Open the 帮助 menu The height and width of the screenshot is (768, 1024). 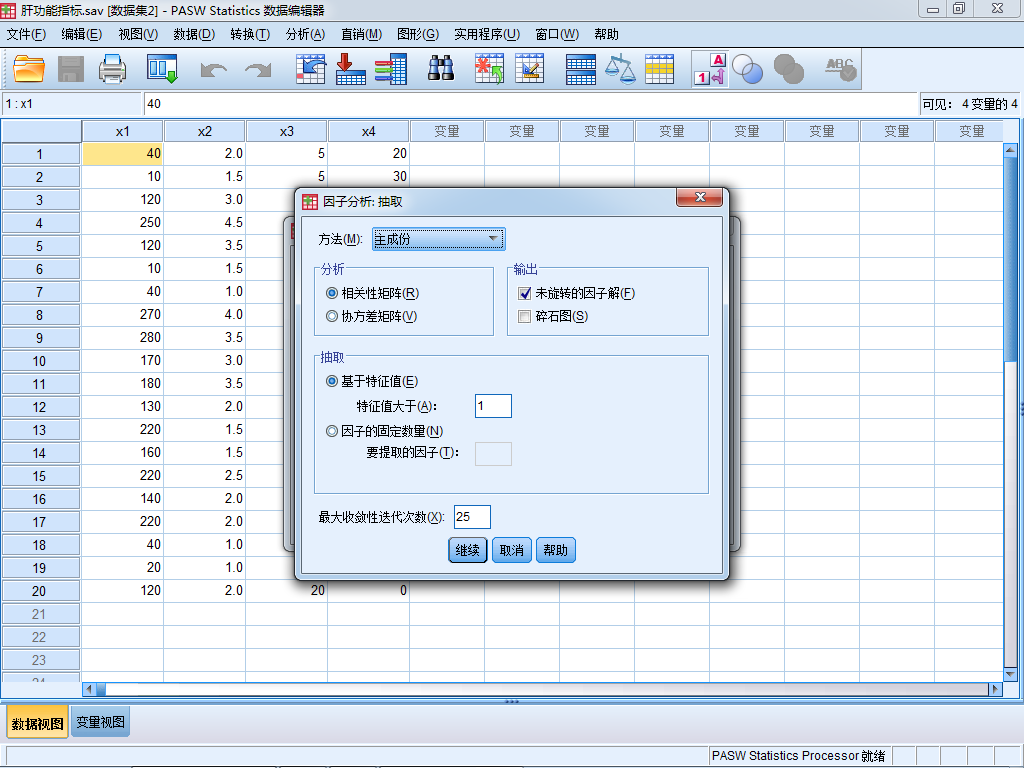[607, 34]
